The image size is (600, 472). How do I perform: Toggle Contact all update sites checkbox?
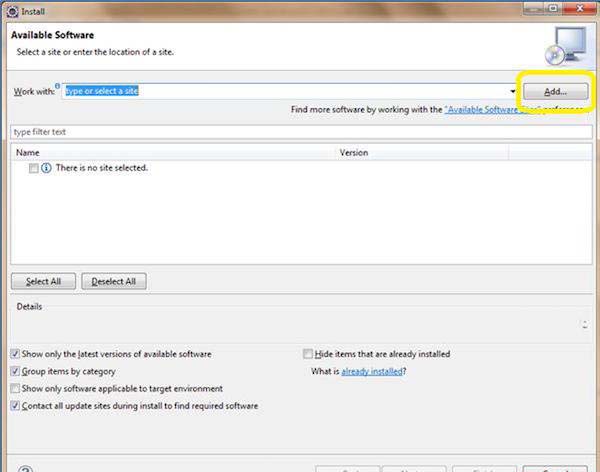click(x=15, y=405)
